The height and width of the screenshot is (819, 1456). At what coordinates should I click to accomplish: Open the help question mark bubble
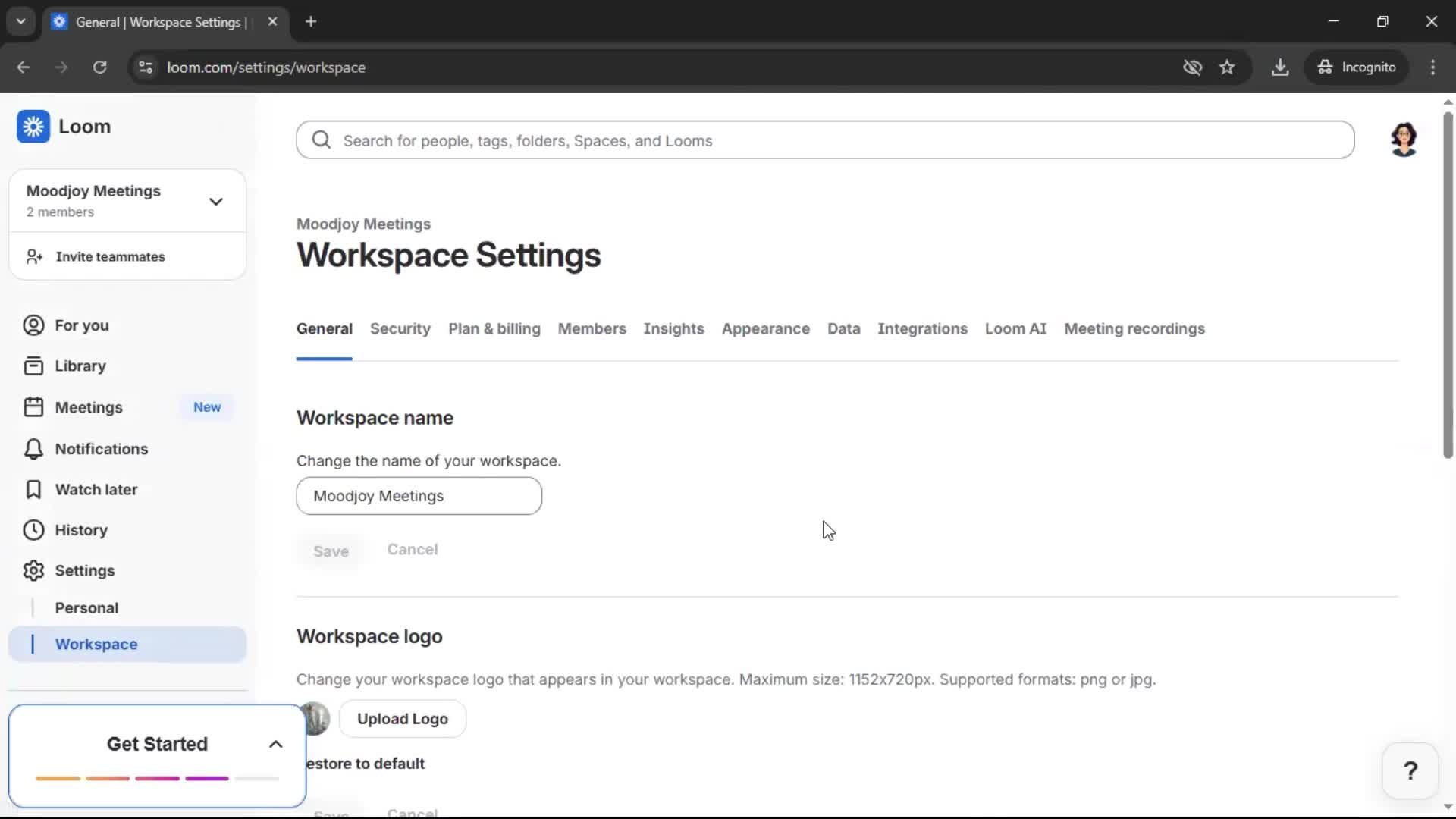click(1410, 770)
